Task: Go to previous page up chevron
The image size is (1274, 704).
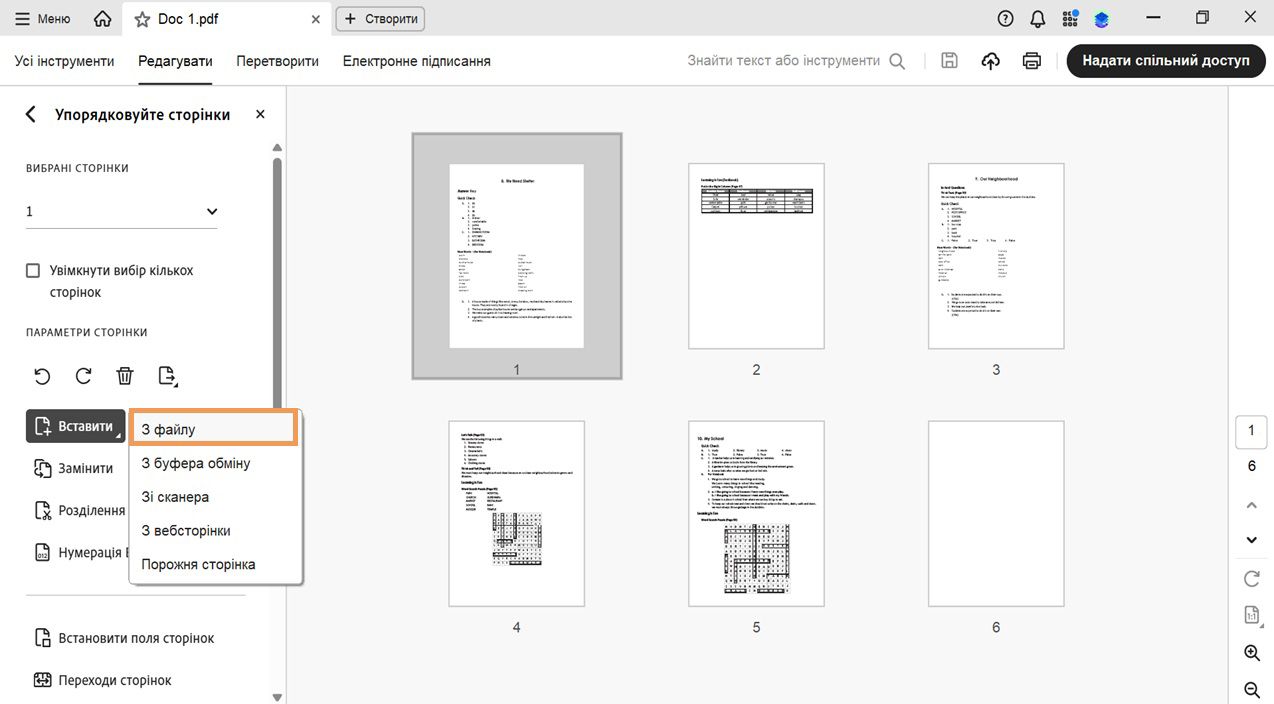Action: 1251,506
